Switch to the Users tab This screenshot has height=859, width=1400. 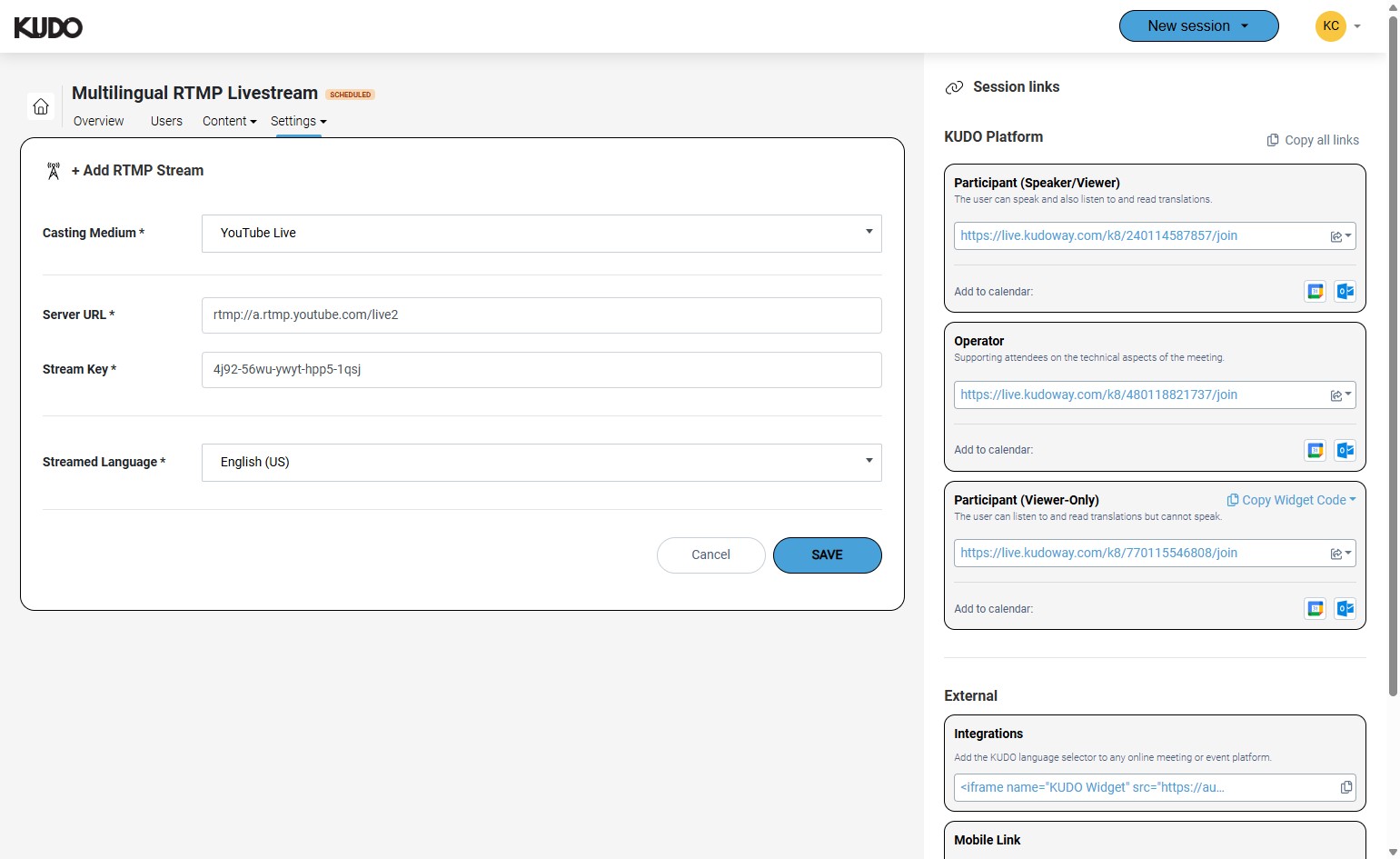pyautogui.click(x=166, y=121)
